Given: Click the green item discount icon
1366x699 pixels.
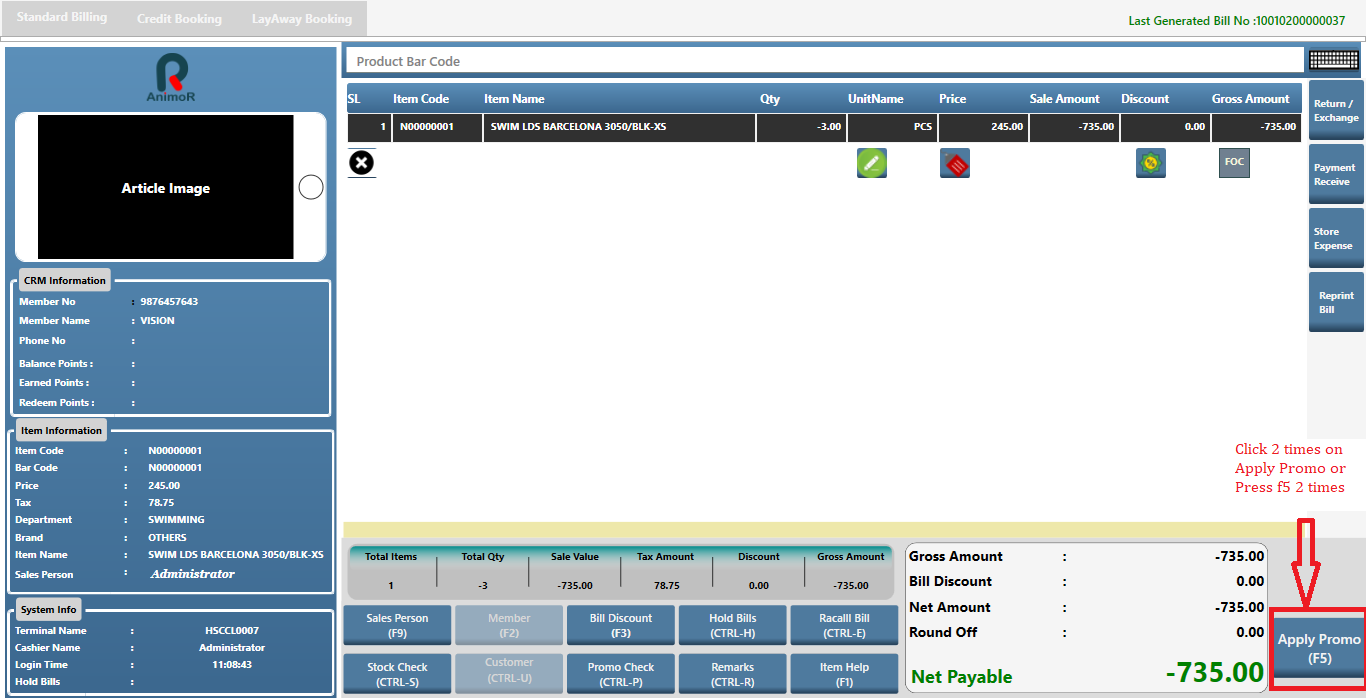Looking at the screenshot, I should click(1151, 163).
